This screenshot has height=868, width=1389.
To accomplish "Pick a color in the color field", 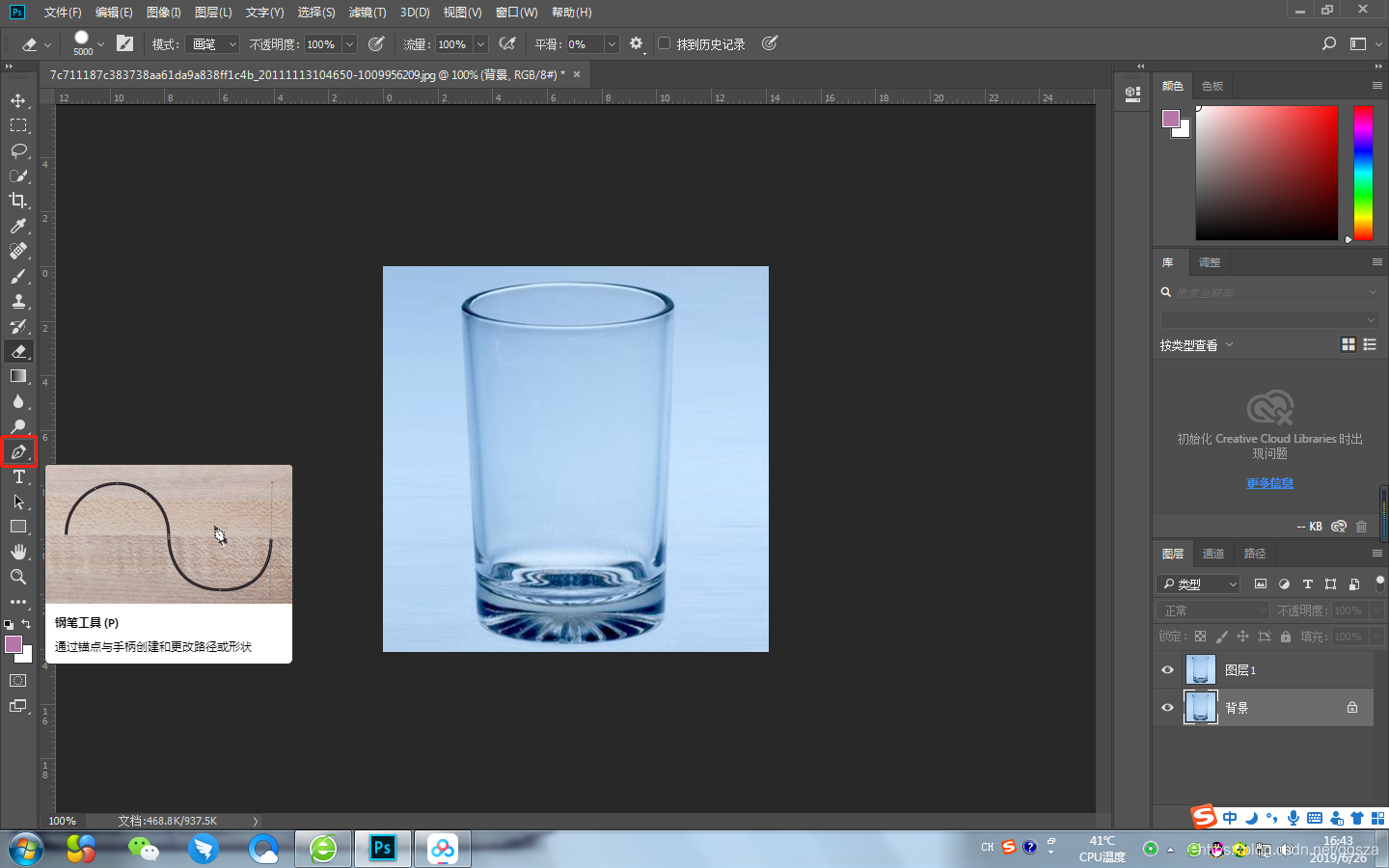I will click(1267, 173).
